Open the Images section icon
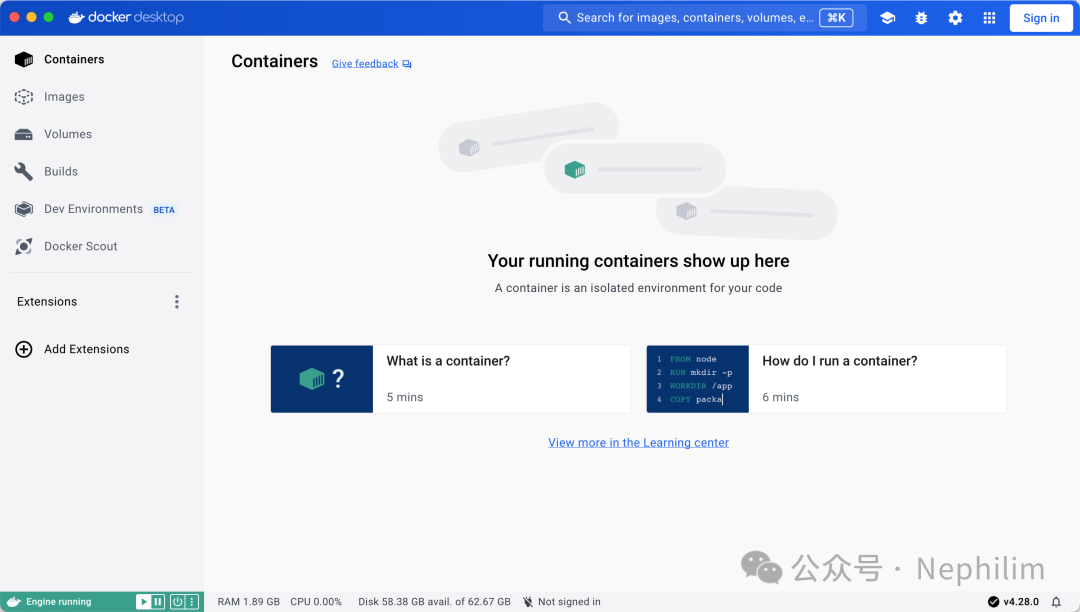Image resolution: width=1080 pixels, height=612 pixels. [24, 97]
